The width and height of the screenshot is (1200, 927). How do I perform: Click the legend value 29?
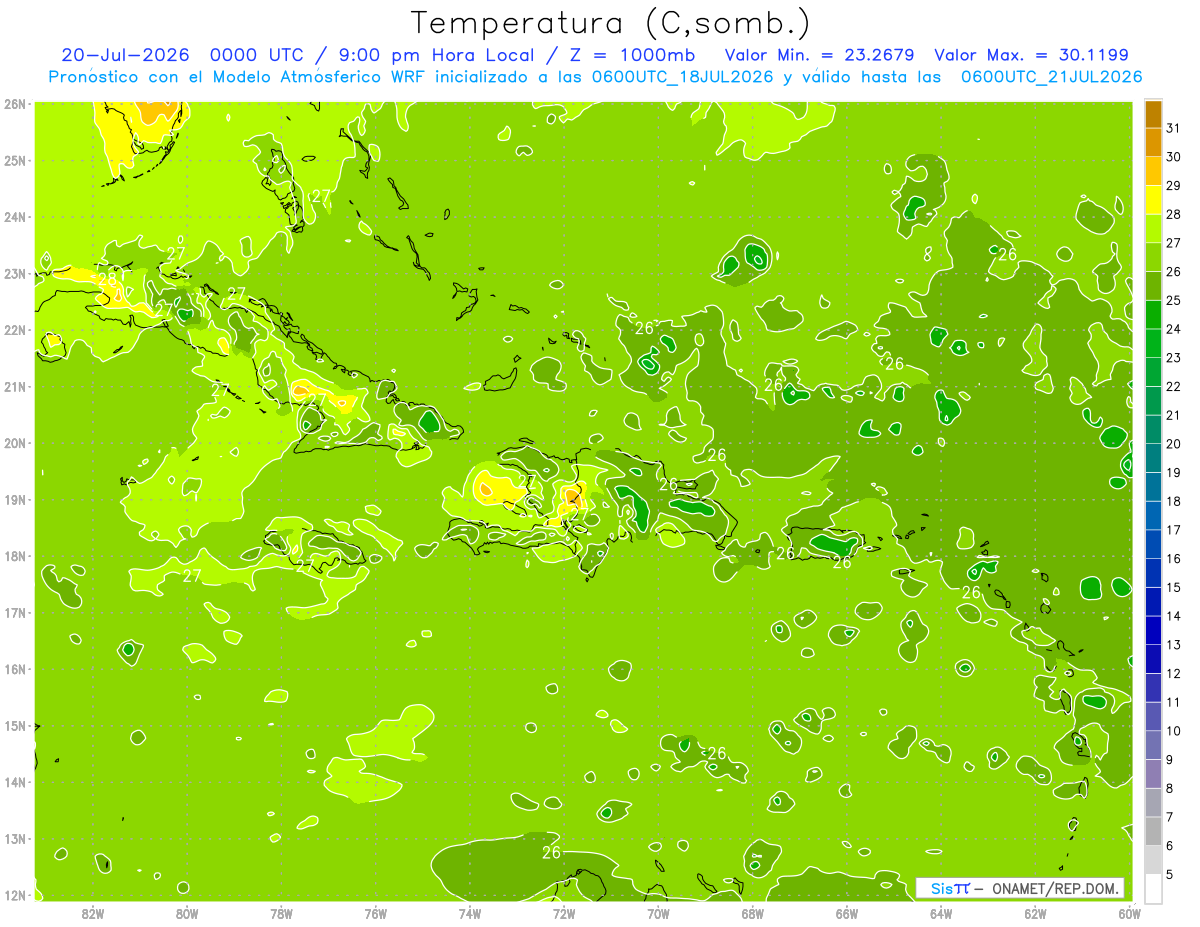pyautogui.click(x=1174, y=186)
